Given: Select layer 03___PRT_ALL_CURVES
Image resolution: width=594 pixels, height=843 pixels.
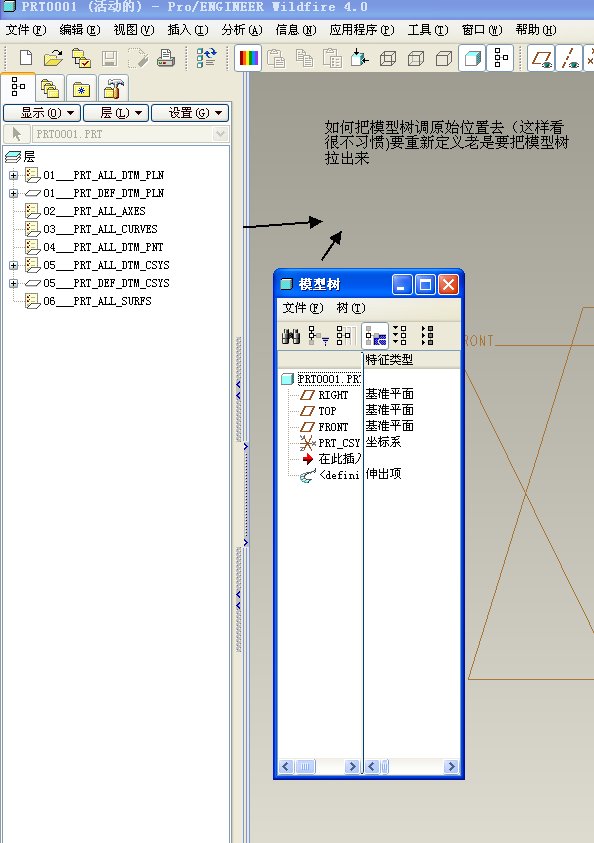Looking at the screenshot, I should (x=100, y=229).
